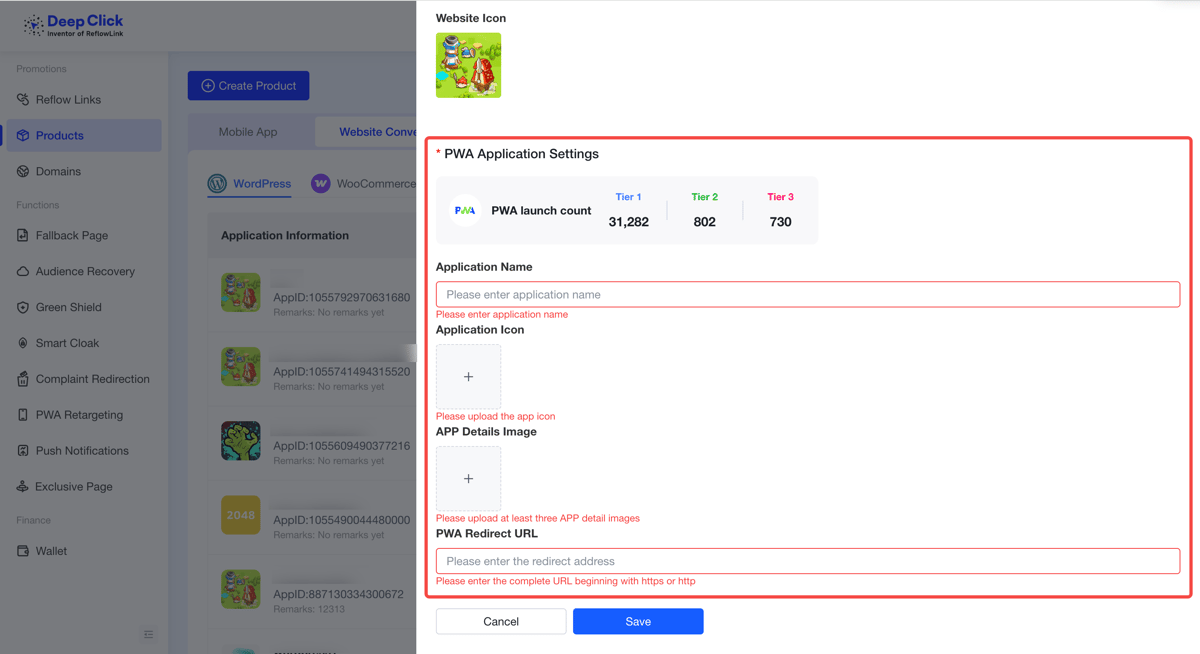
Task: Click the Domains globe icon
Action: pos(23,172)
